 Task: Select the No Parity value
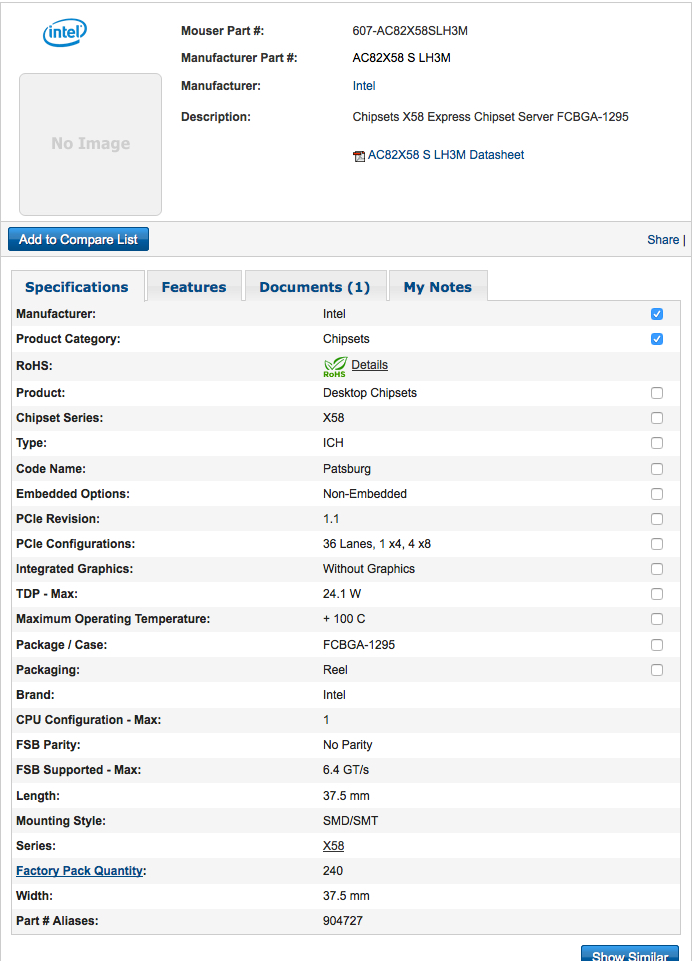click(348, 745)
